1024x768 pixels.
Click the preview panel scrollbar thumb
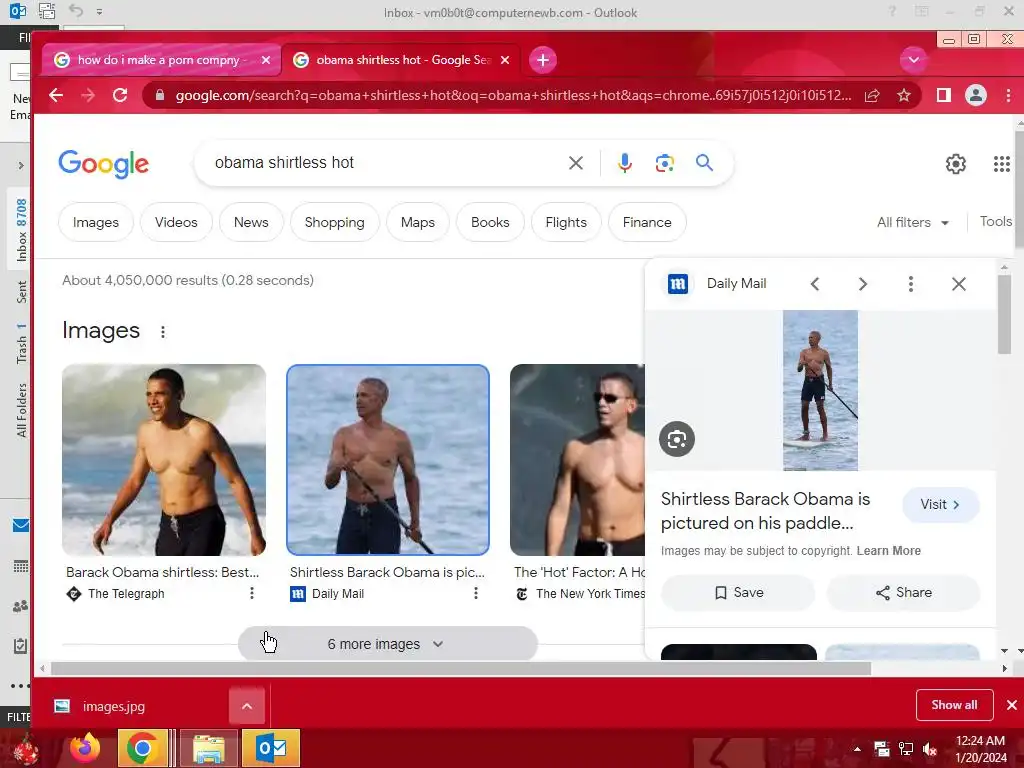point(1004,315)
